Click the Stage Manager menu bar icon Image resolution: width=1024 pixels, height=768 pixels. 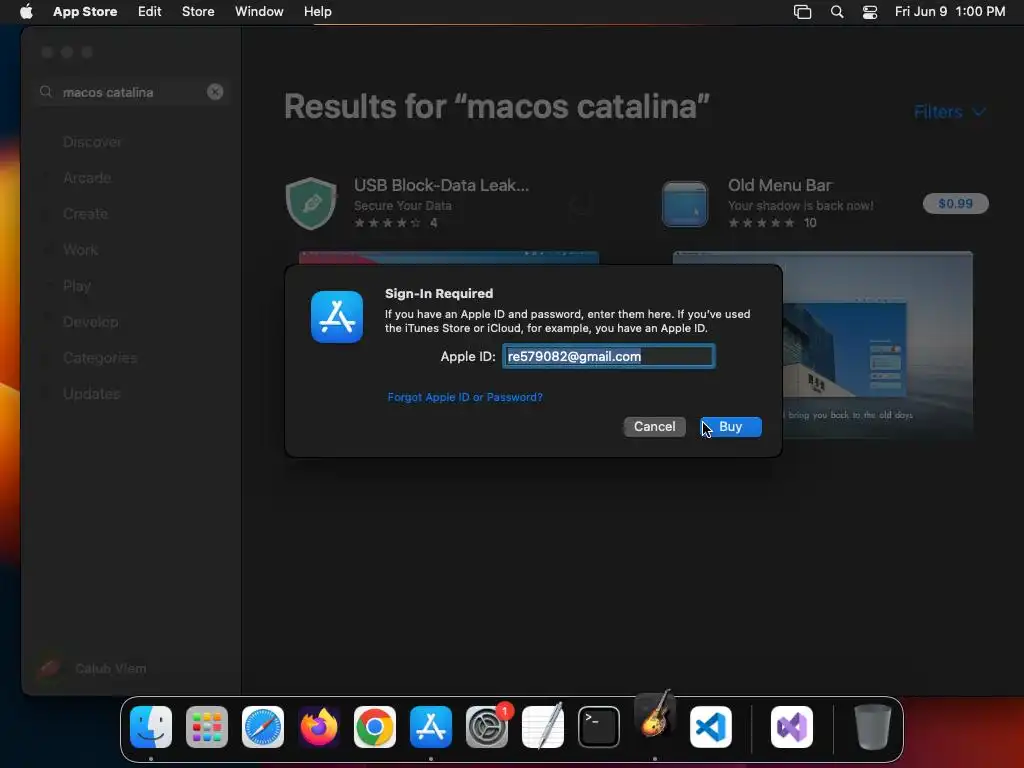click(x=803, y=12)
